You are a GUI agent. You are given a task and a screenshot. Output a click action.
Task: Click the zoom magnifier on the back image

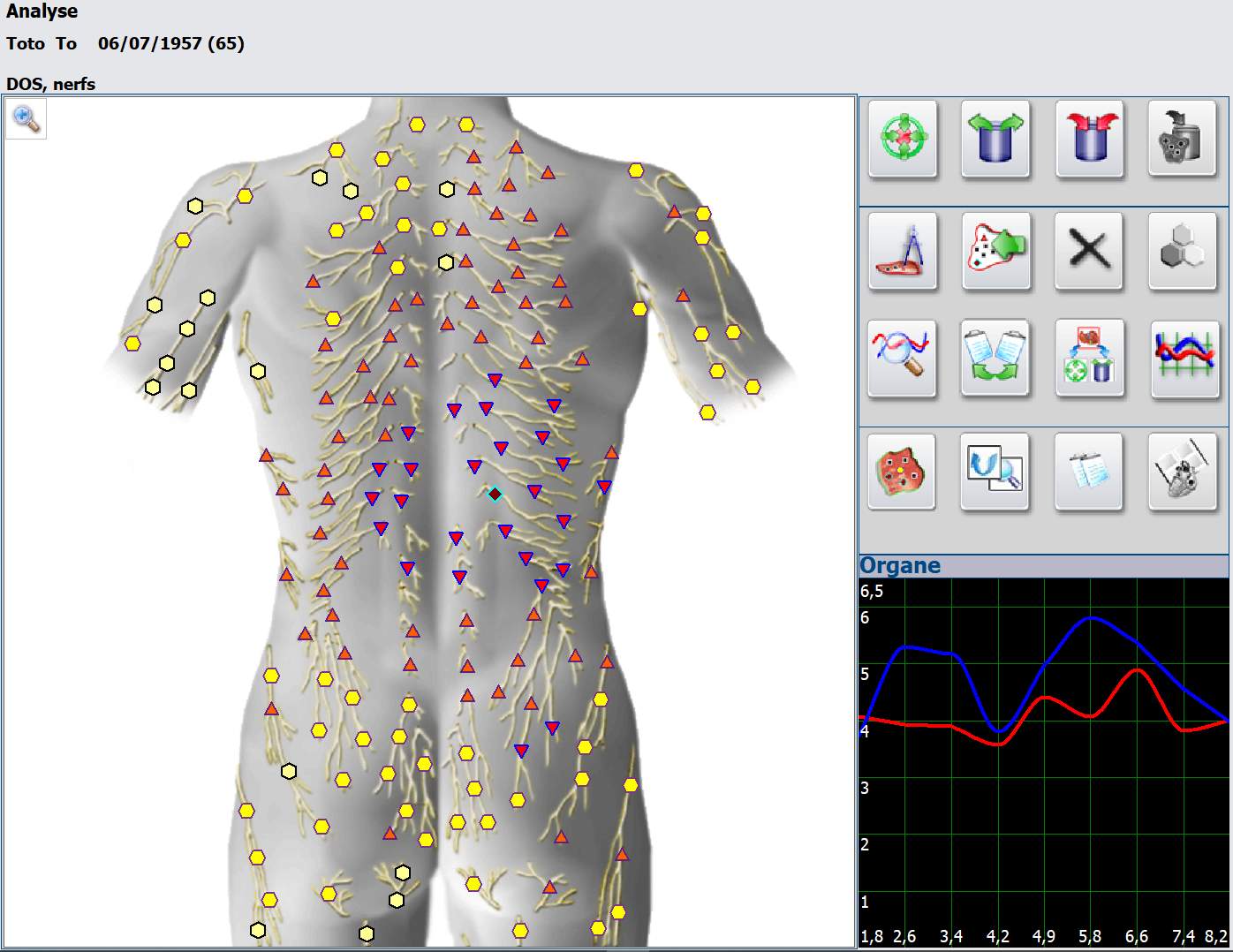coord(26,118)
